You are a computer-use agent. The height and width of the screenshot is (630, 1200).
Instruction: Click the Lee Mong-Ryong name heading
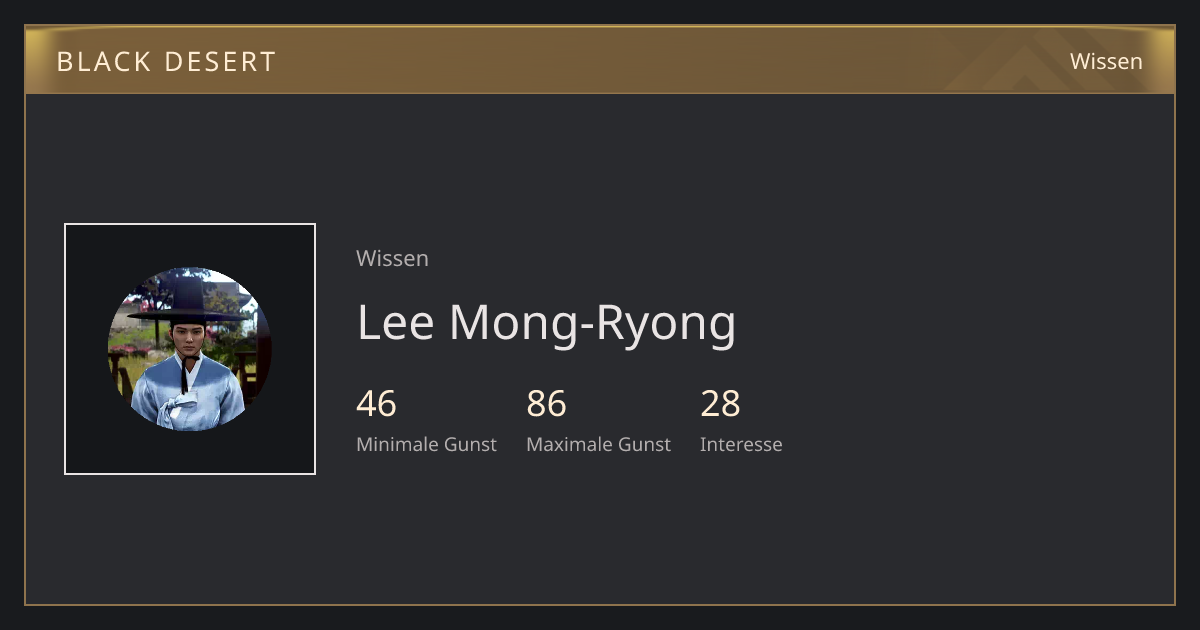click(546, 322)
